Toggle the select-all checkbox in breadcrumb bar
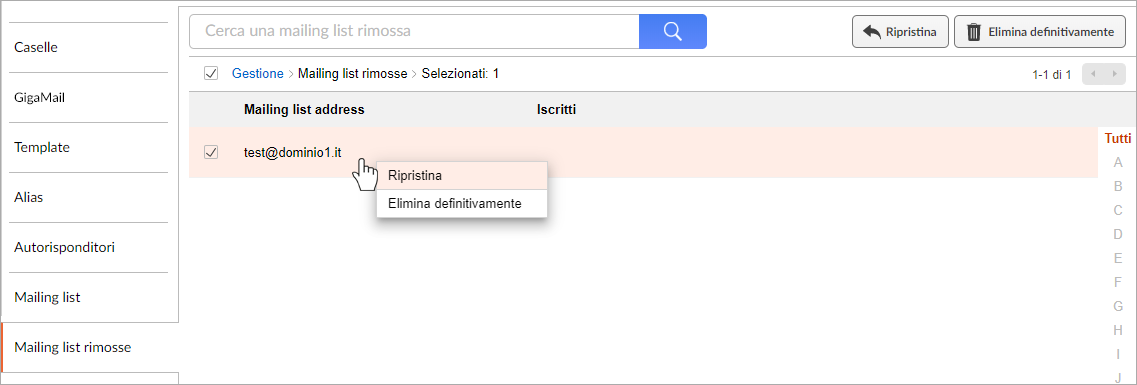The image size is (1137, 385). (x=211, y=73)
